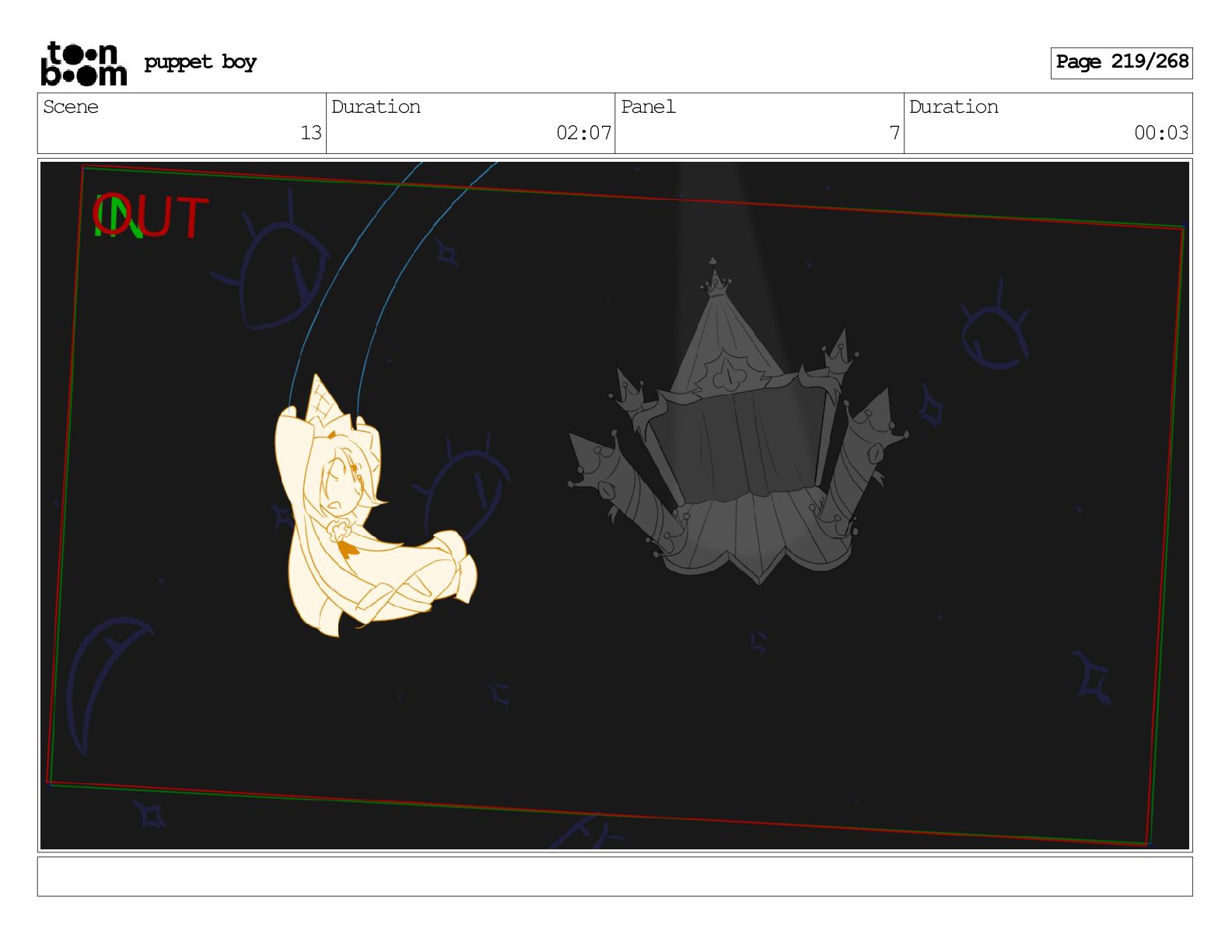Screen dimensions: 1232x952
Task: Click the red 'OUT' camera frame label
Action: (152, 215)
